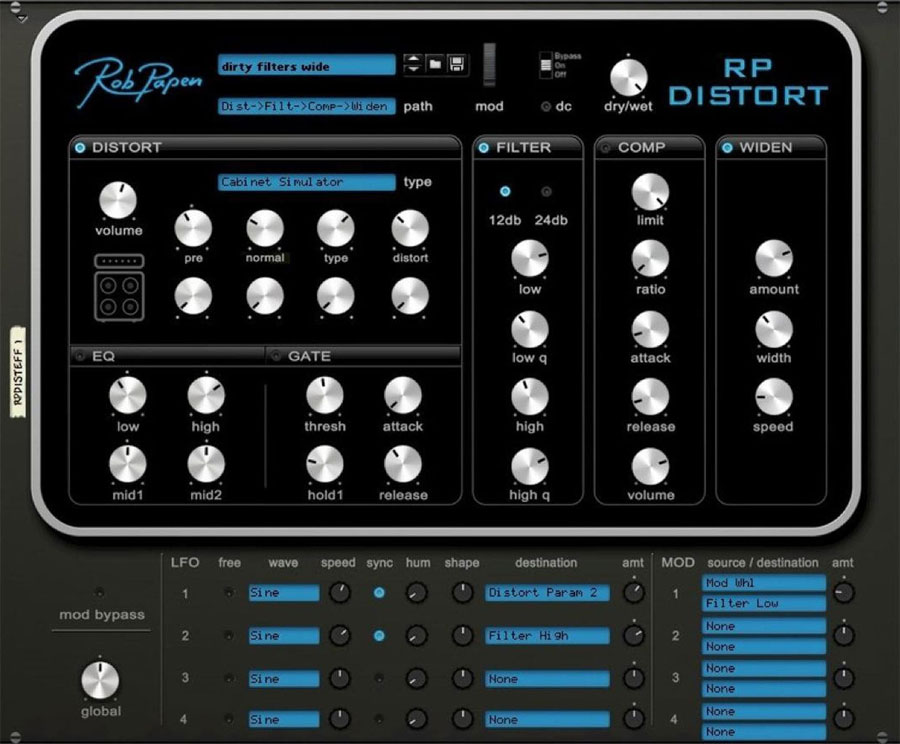The height and width of the screenshot is (744, 900).
Task: Click the EQ mid2 knob
Action: [x=205, y=464]
